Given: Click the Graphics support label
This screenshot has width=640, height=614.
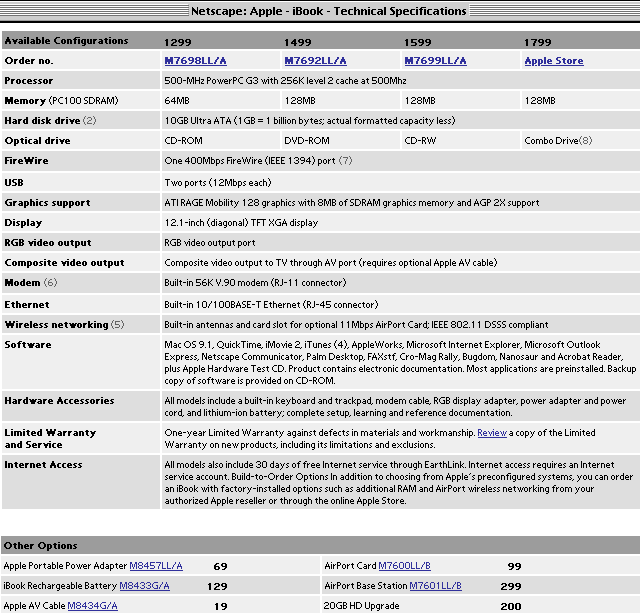Looking at the screenshot, I should (47, 203).
